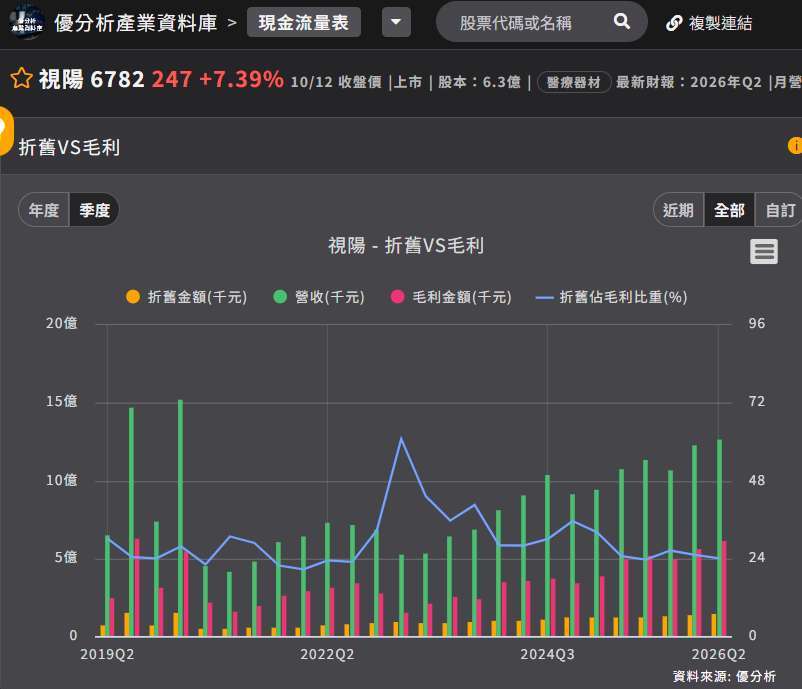Toggle 毛利金額(千元) legend series

[x=451, y=297]
